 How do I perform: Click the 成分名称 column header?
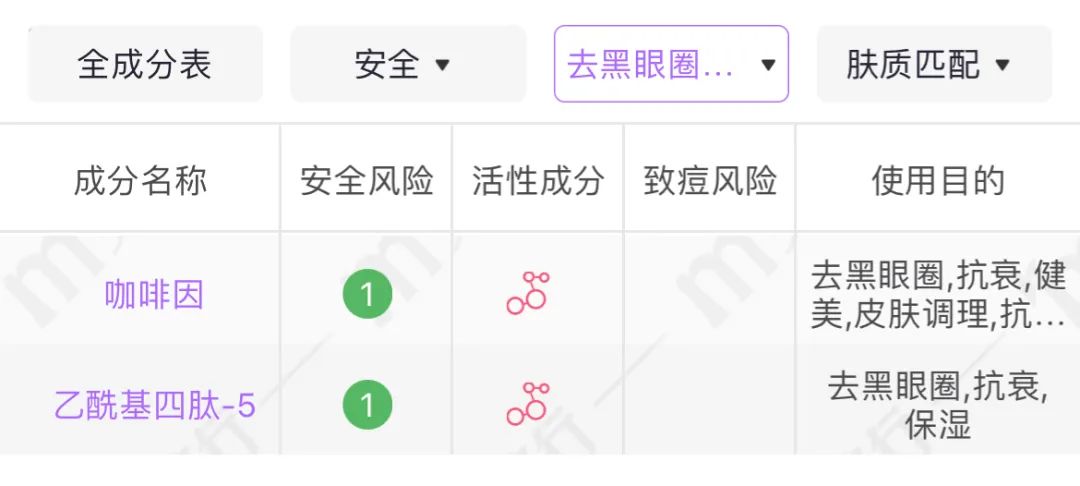141,181
